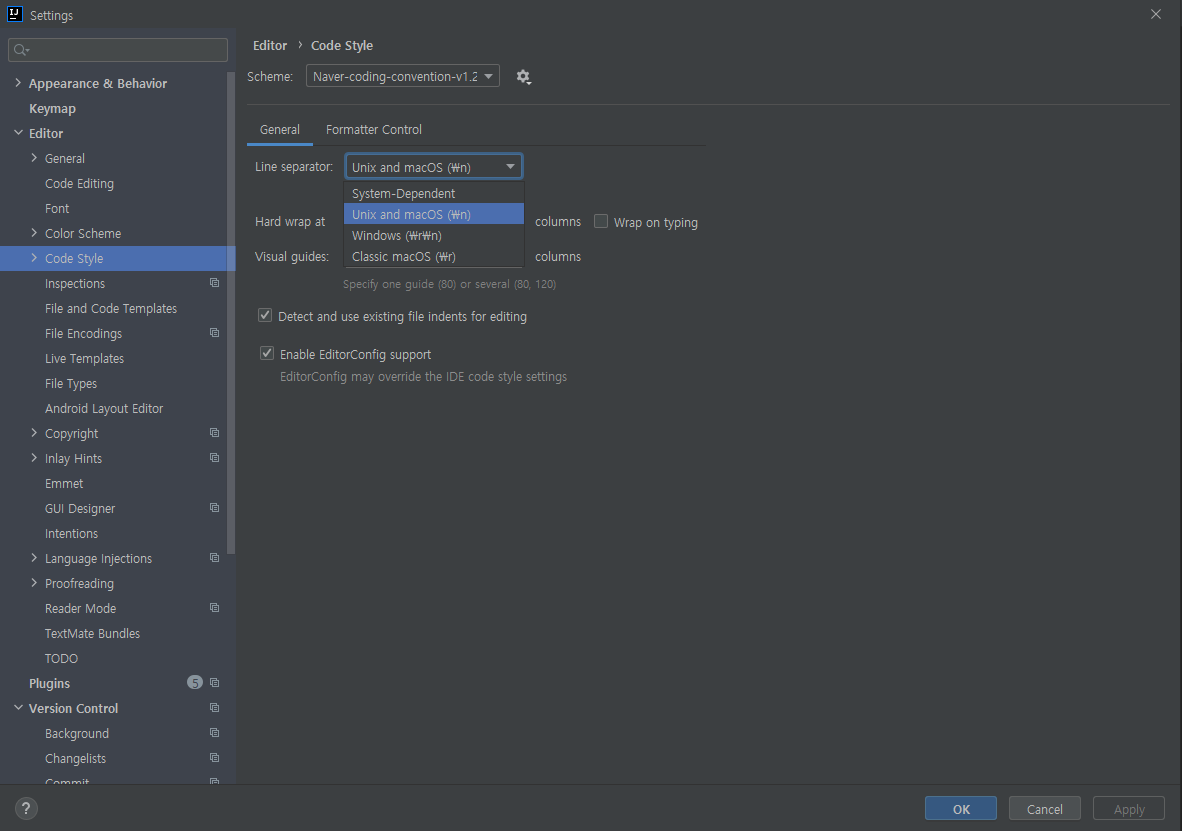Click the Cancel button

click(x=1044, y=808)
